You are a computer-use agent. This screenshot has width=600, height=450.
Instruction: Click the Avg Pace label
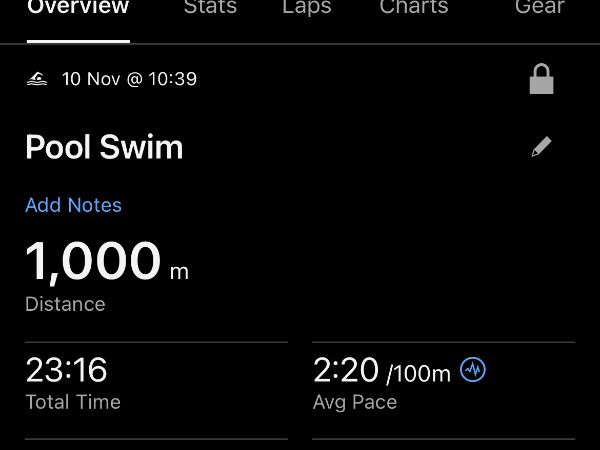(x=355, y=402)
